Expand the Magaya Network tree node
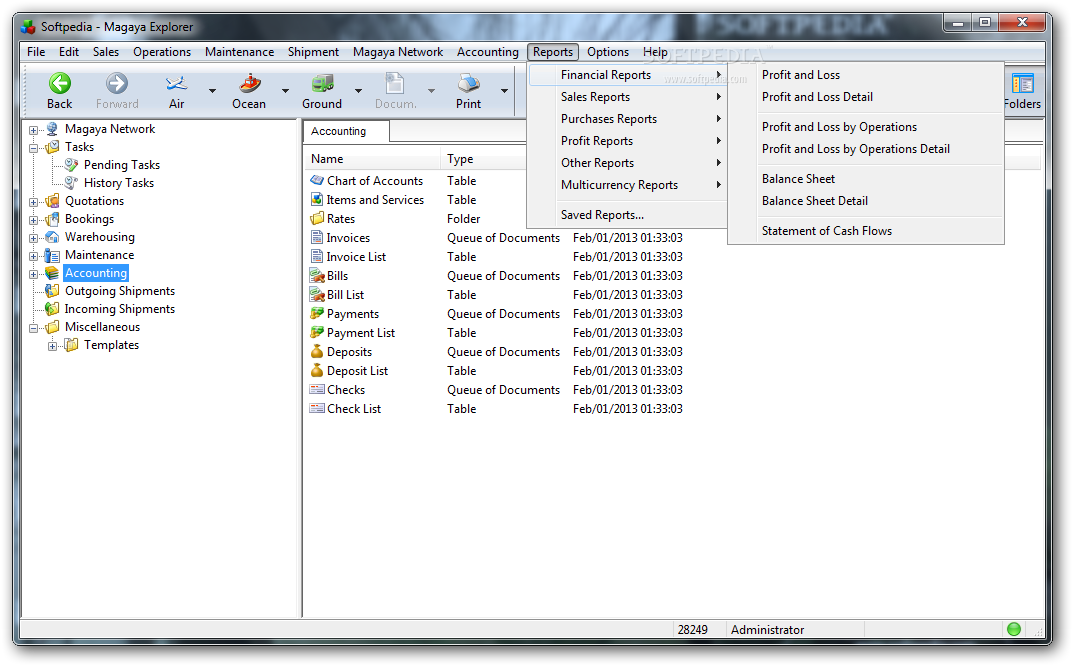This screenshot has width=1073, height=666. pyautogui.click(x=34, y=129)
